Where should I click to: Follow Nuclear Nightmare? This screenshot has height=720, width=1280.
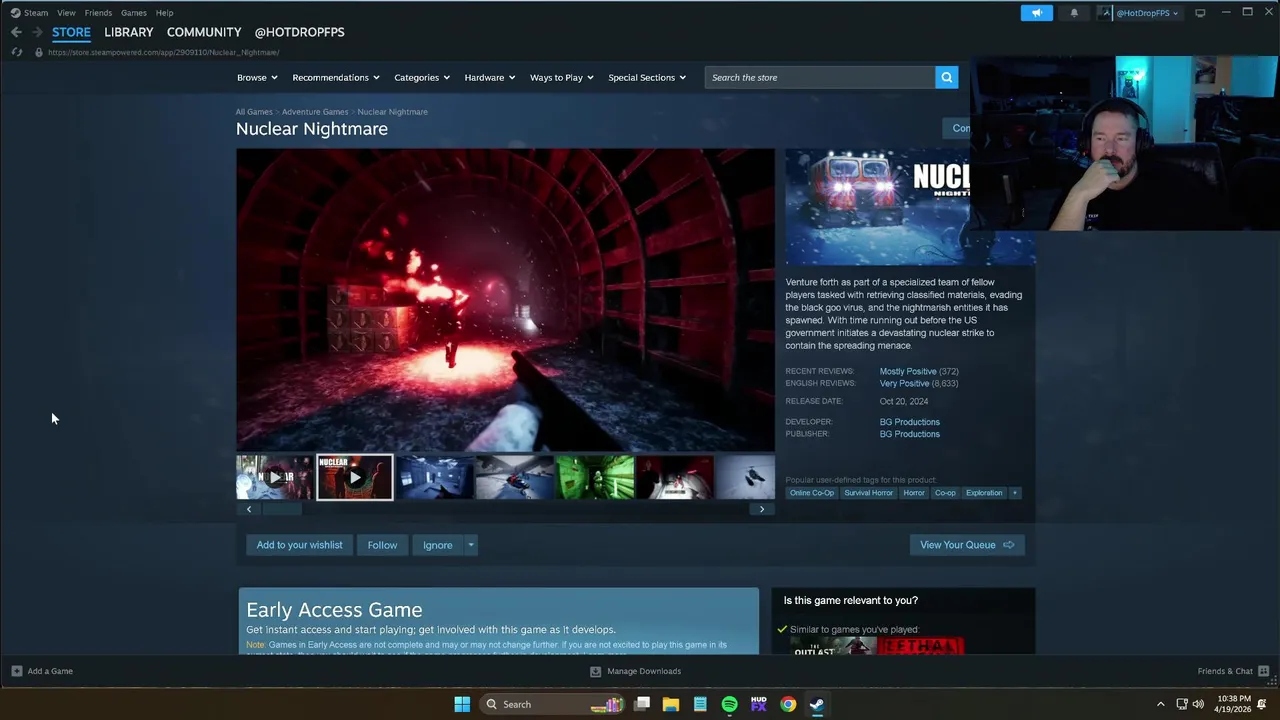(382, 545)
